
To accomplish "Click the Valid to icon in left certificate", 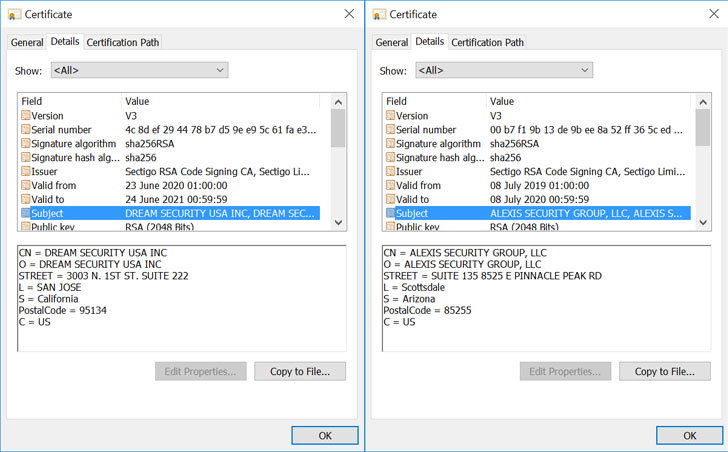I will 26,200.
